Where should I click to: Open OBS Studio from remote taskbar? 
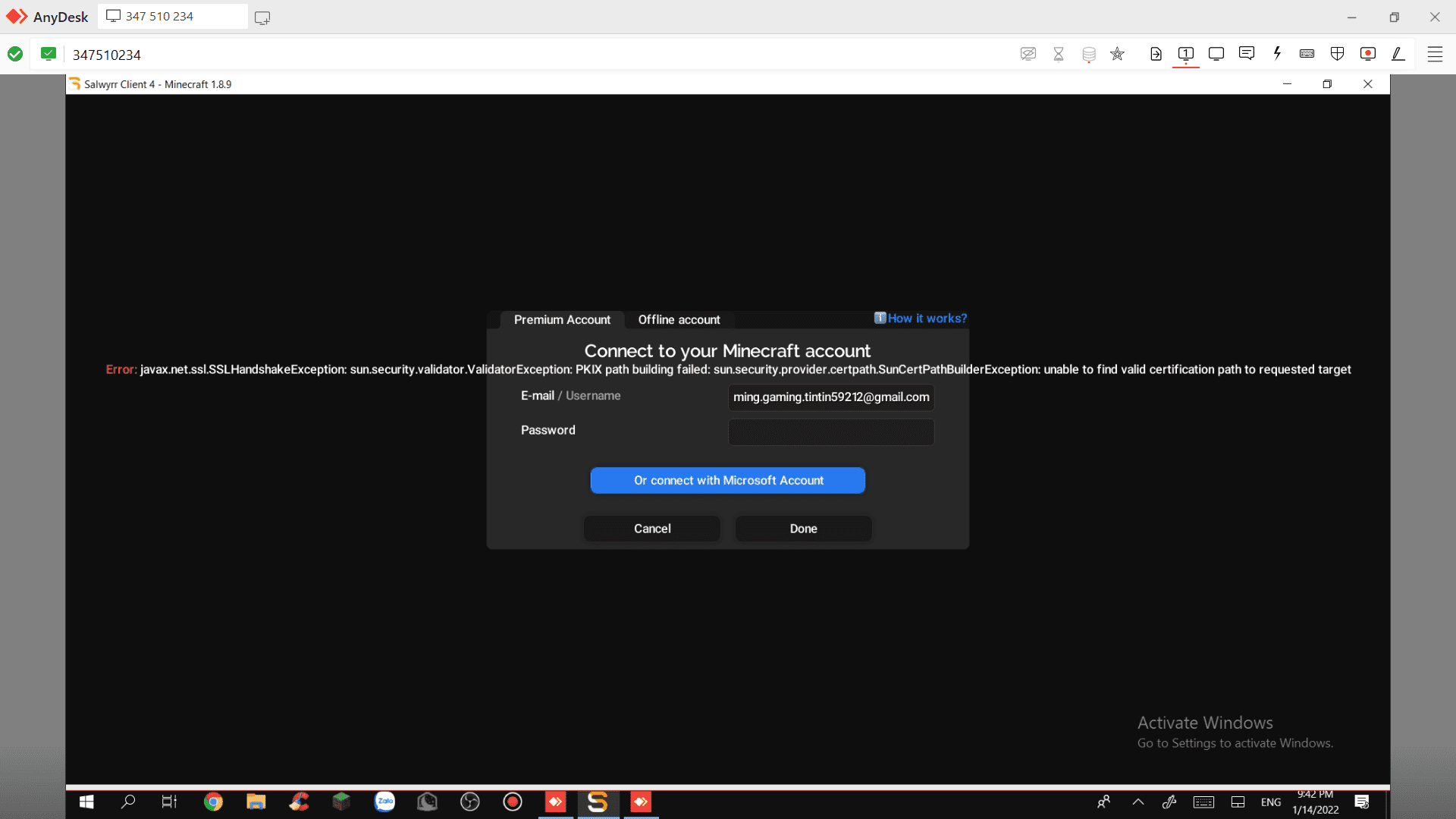click(470, 802)
